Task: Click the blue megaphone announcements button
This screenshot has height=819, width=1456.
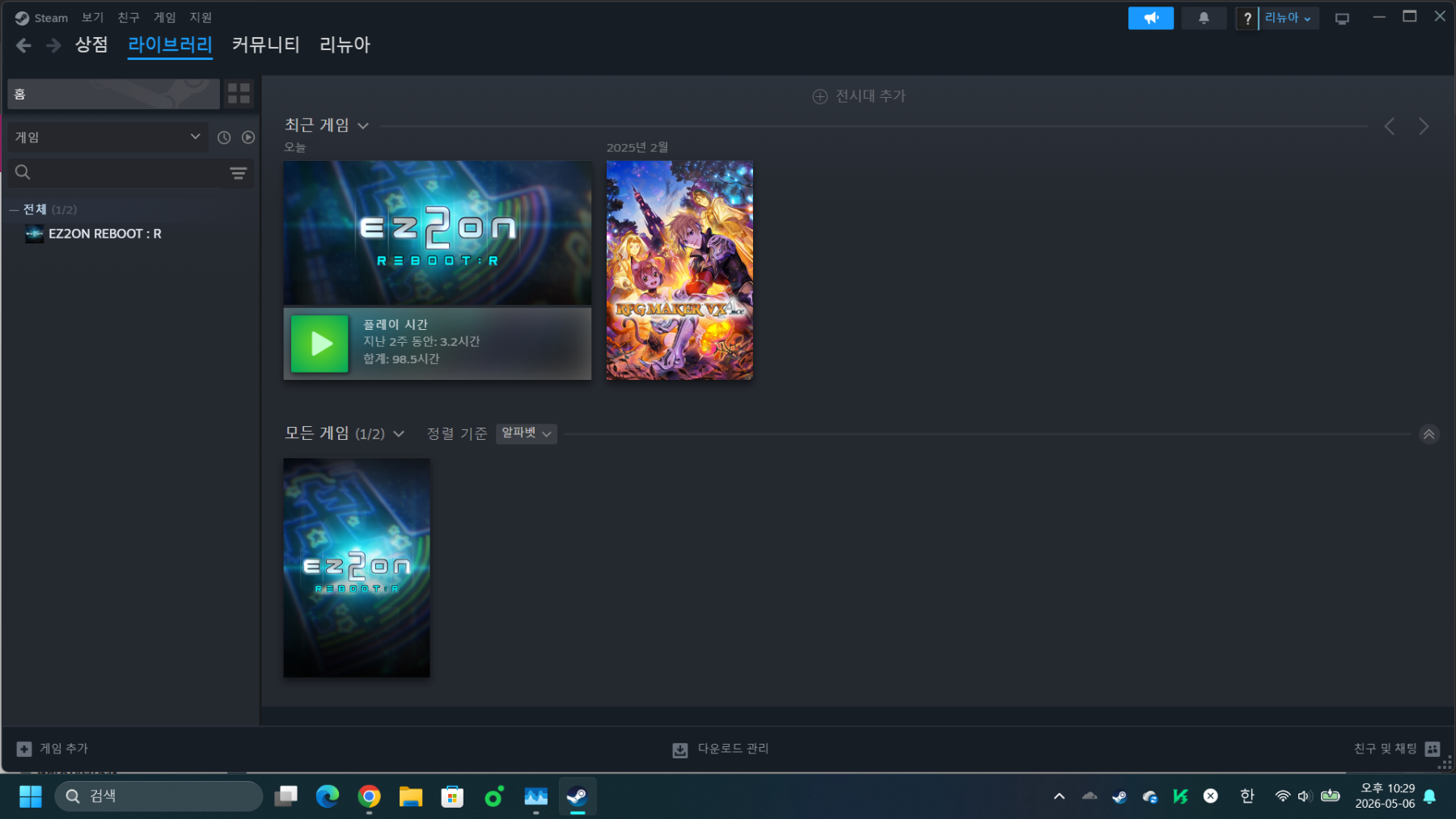Action: [x=1151, y=18]
